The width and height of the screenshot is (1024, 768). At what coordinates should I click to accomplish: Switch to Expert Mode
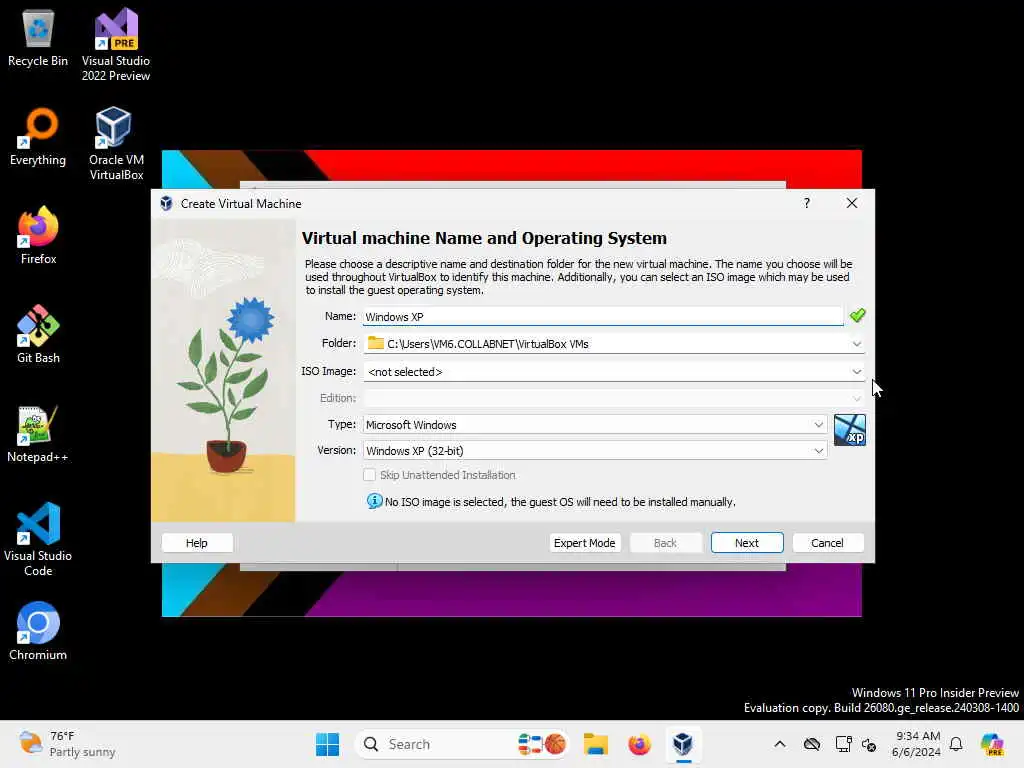pyautogui.click(x=584, y=543)
